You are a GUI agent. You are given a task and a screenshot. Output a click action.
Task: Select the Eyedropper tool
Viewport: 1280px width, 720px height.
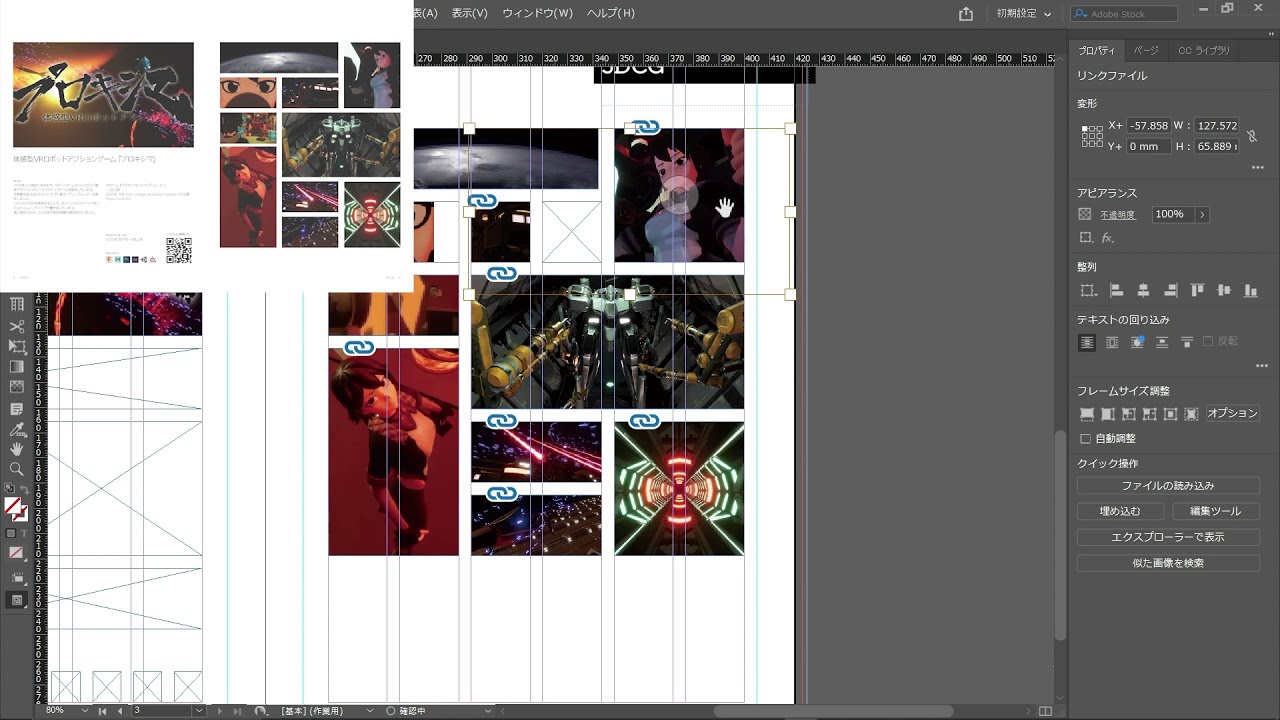(x=17, y=429)
